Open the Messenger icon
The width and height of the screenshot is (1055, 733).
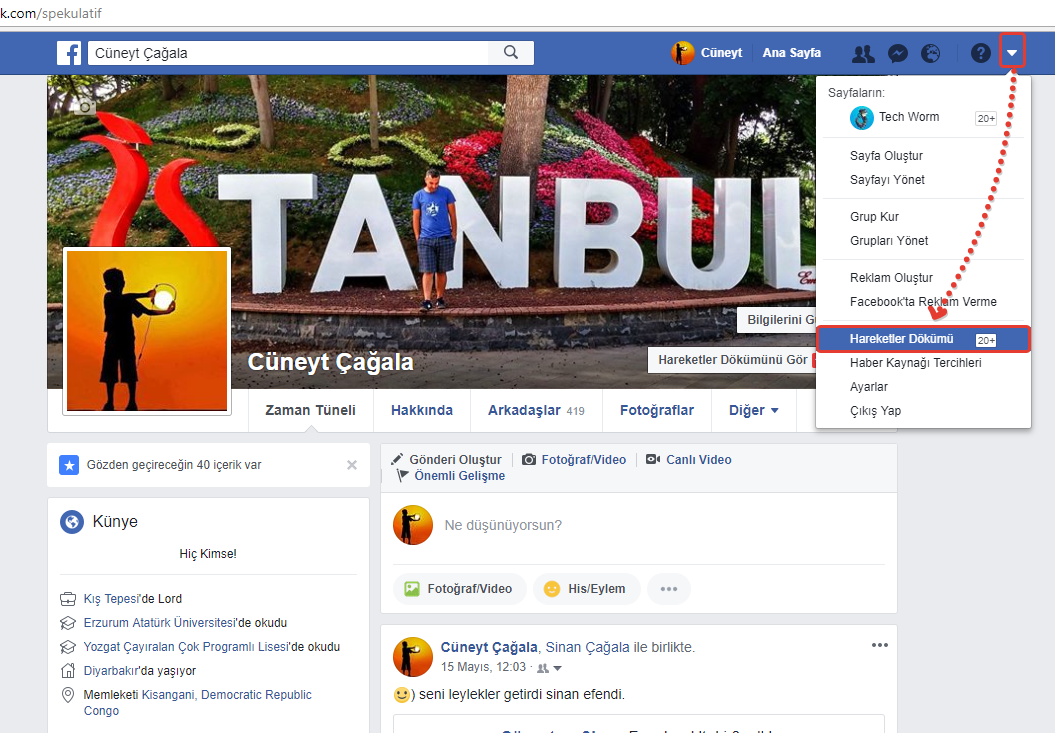click(x=897, y=54)
